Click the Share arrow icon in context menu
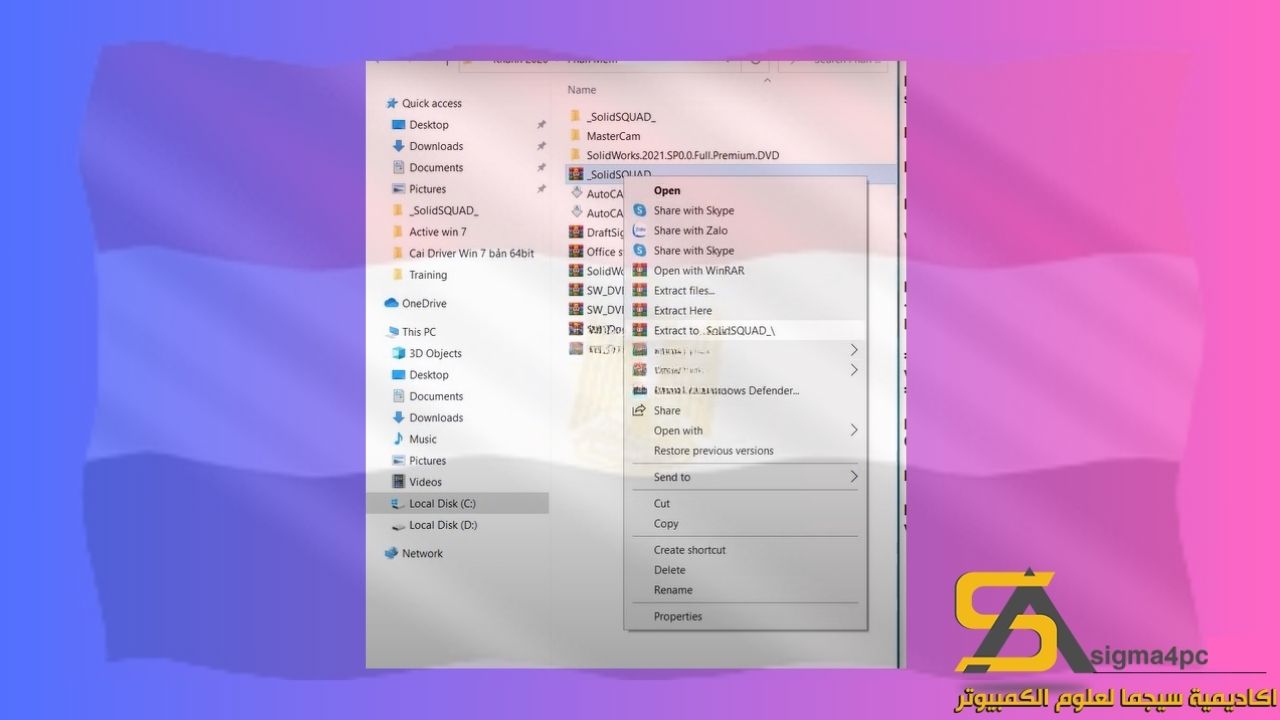The width and height of the screenshot is (1280, 720). pos(640,411)
